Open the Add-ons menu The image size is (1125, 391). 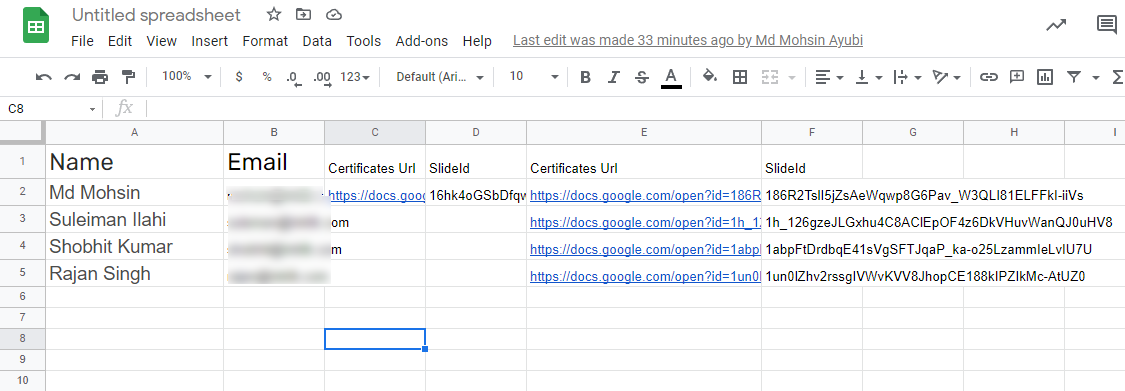[422, 41]
